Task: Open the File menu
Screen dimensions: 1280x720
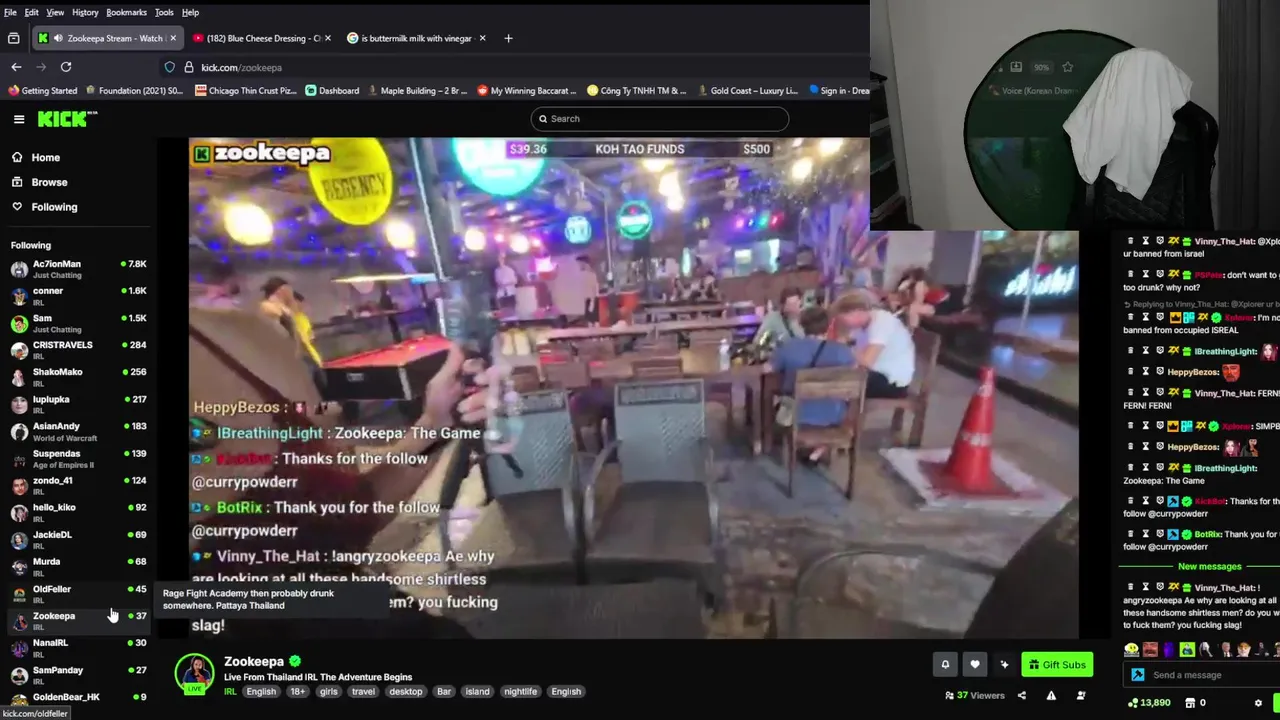Action: [x=10, y=12]
